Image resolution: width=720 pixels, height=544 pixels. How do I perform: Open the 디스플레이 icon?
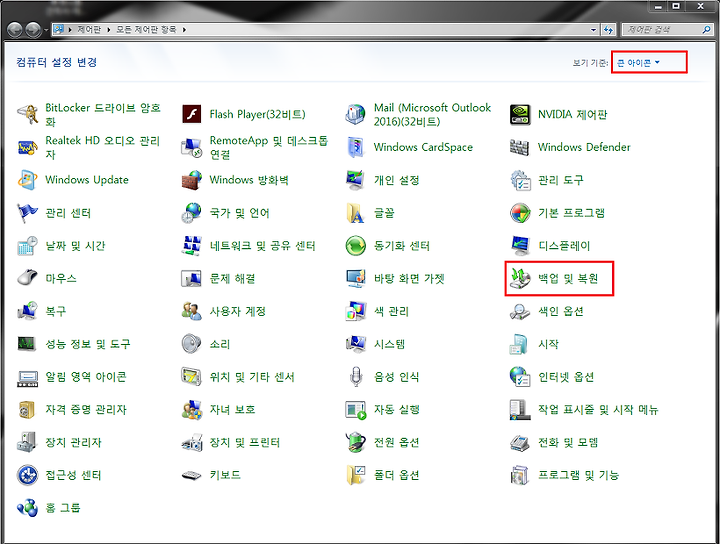[x=520, y=246]
